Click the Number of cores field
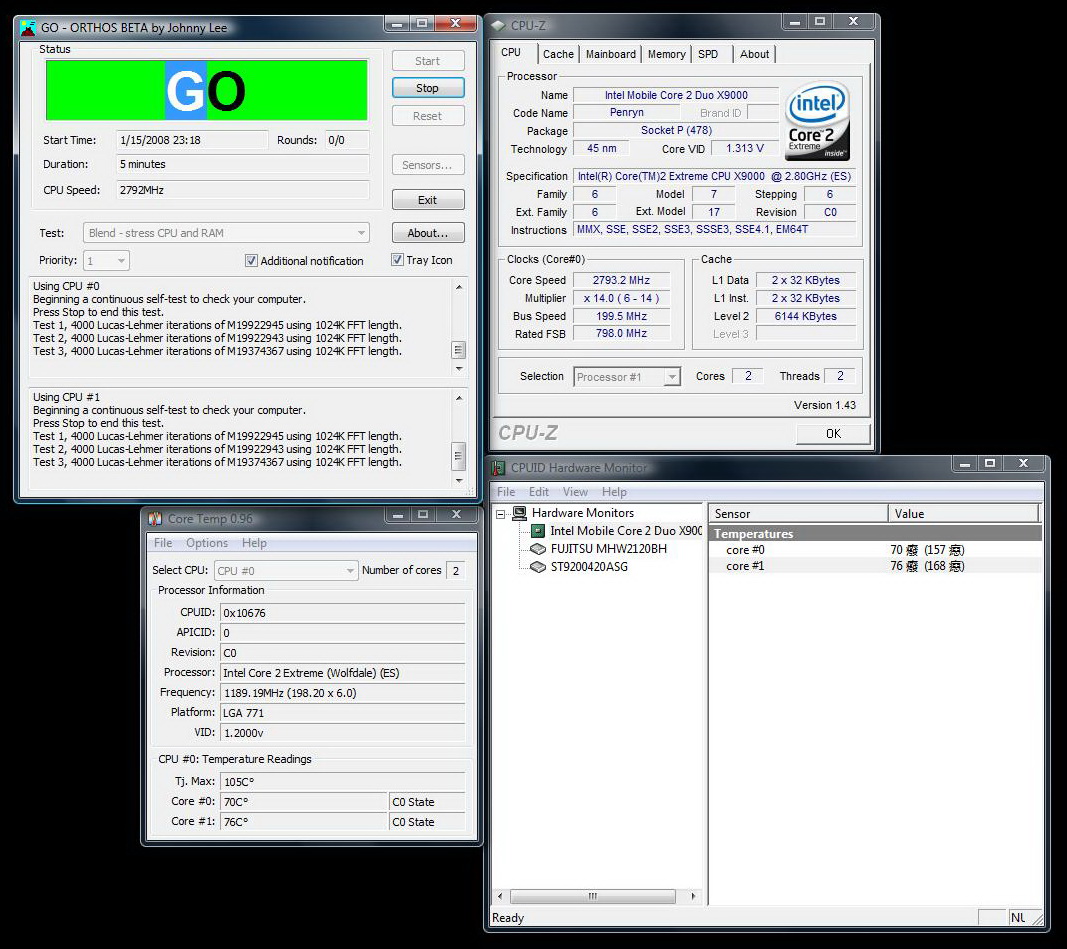This screenshot has height=949, width=1067. tap(456, 571)
